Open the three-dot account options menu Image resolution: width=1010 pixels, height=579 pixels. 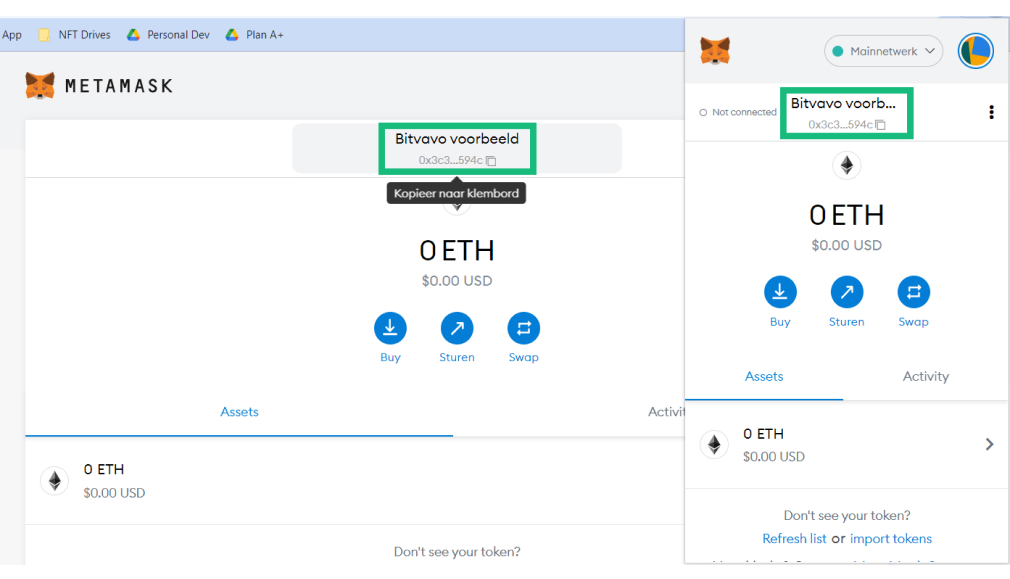(x=991, y=112)
